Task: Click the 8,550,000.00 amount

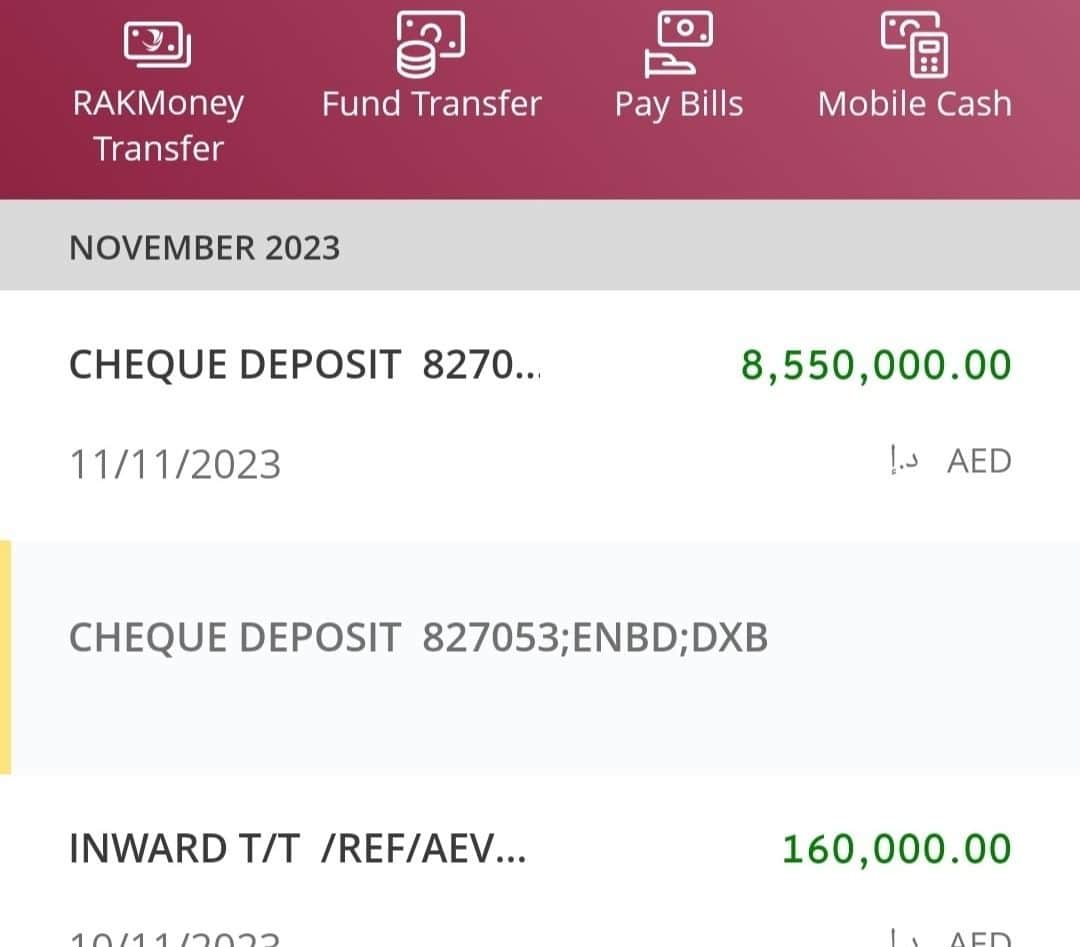Action: pyautogui.click(x=876, y=365)
